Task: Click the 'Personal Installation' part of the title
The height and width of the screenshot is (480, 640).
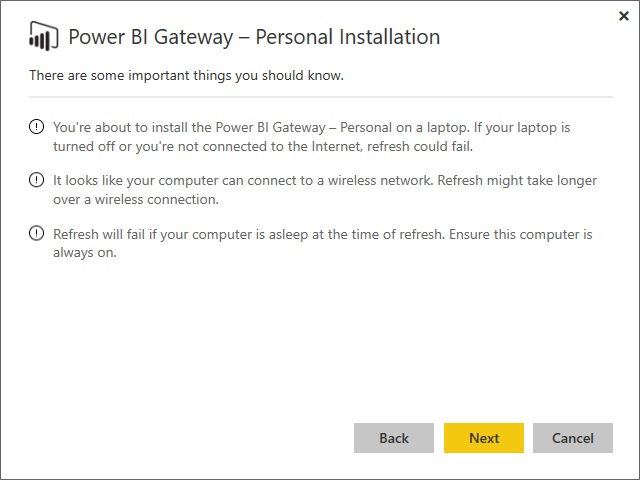Action: 348,37
